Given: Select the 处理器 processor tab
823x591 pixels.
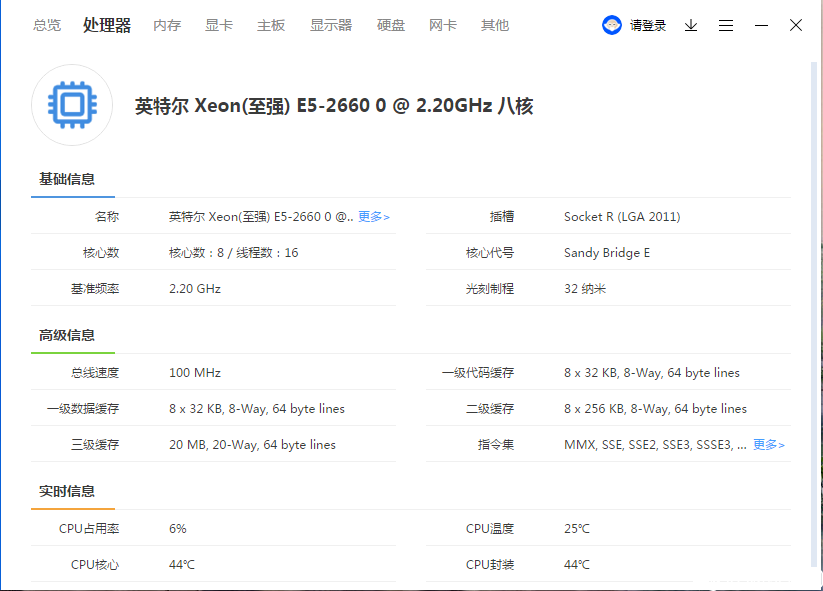Looking at the screenshot, I should point(107,25).
